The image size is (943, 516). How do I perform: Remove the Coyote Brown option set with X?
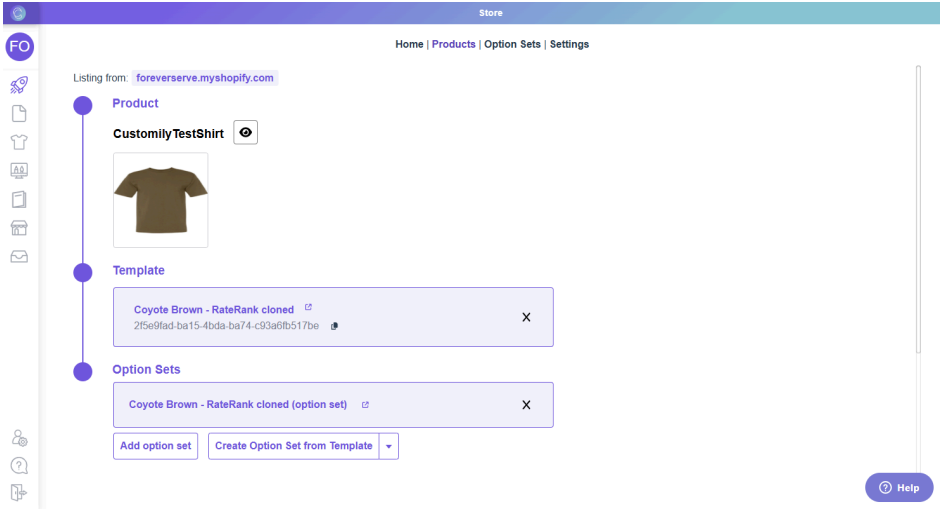click(x=526, y=405)
